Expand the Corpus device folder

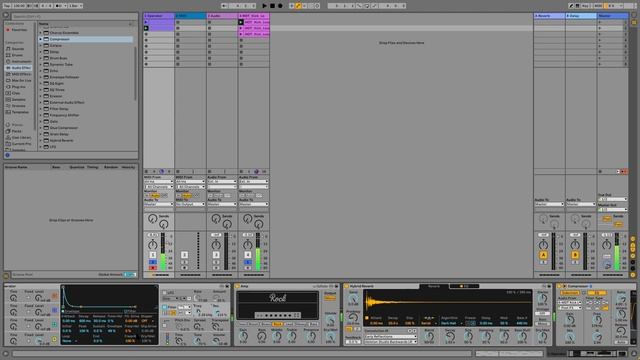[x=41, y=45]
